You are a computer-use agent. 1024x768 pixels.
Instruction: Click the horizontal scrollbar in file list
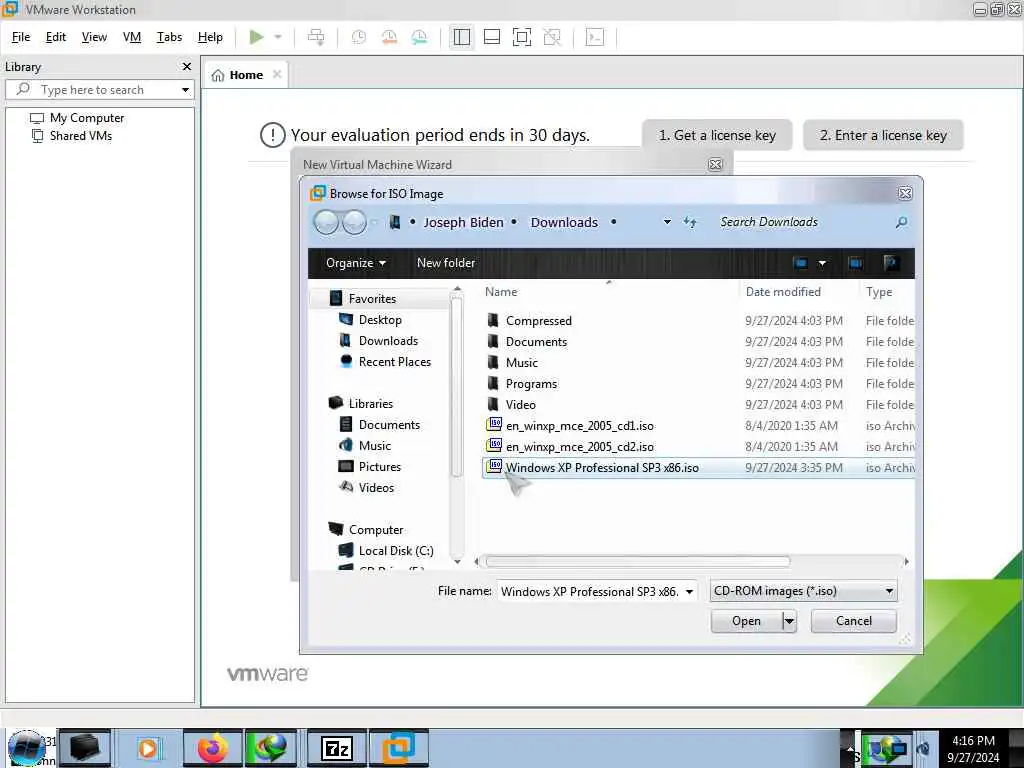pos(637,562)
